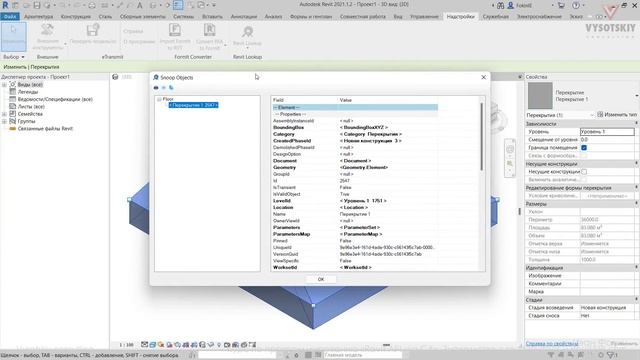Viewport: 640px width, 360px height.
Task: Click the Revit application logo button
Action: click(5, 5)
